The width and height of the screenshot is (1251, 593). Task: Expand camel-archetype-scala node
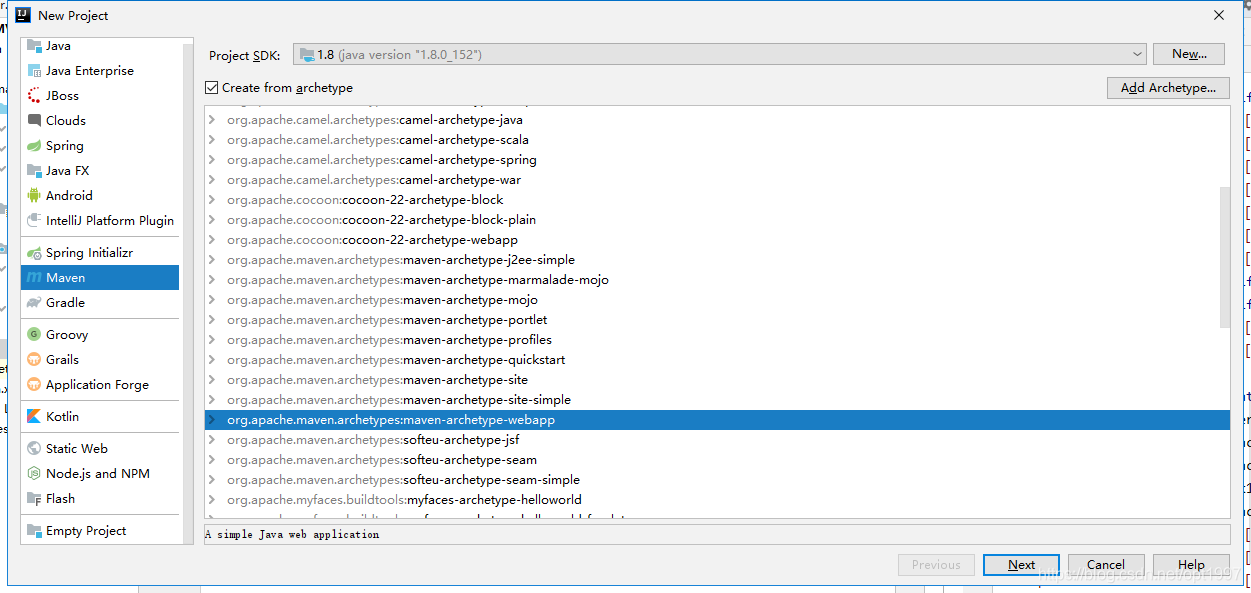coord(212,140)
